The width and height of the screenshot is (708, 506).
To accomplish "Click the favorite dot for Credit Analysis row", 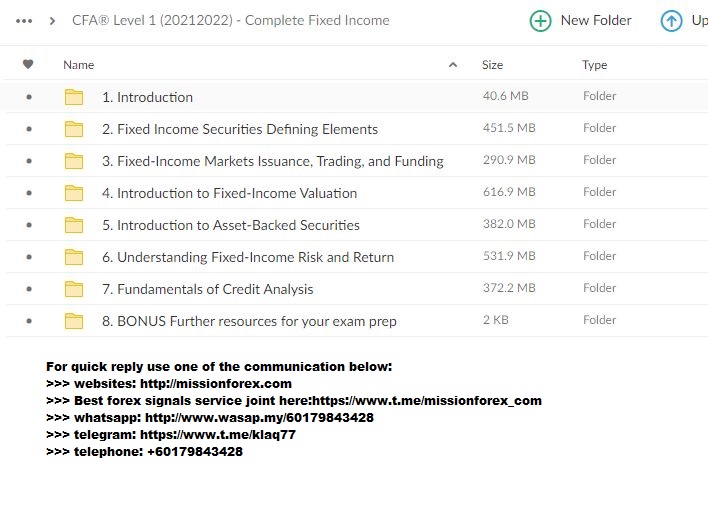I will [29, 289].
